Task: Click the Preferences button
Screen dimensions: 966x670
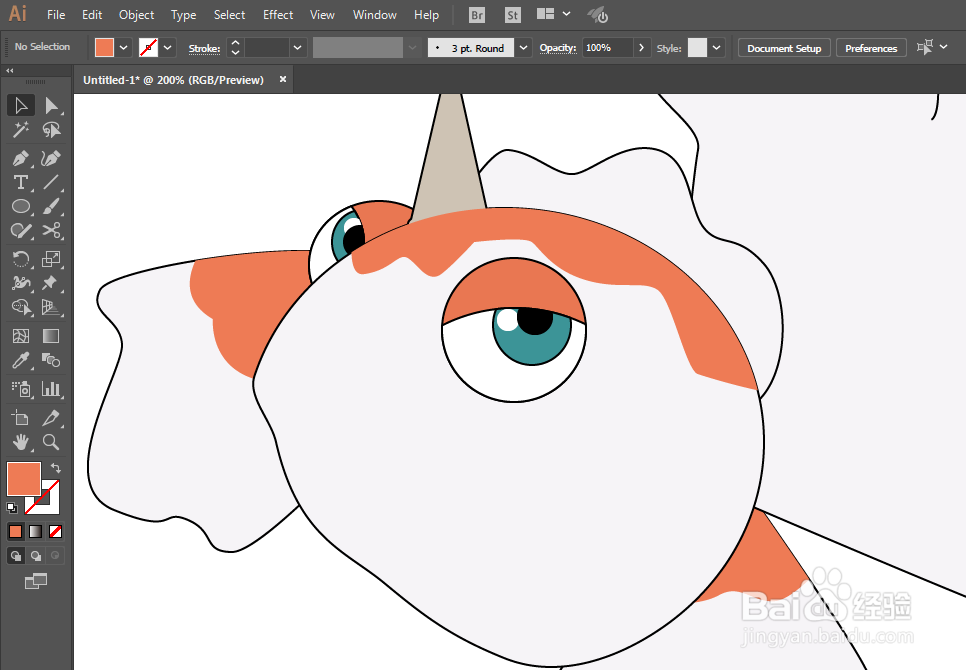Action: point(871,48)
